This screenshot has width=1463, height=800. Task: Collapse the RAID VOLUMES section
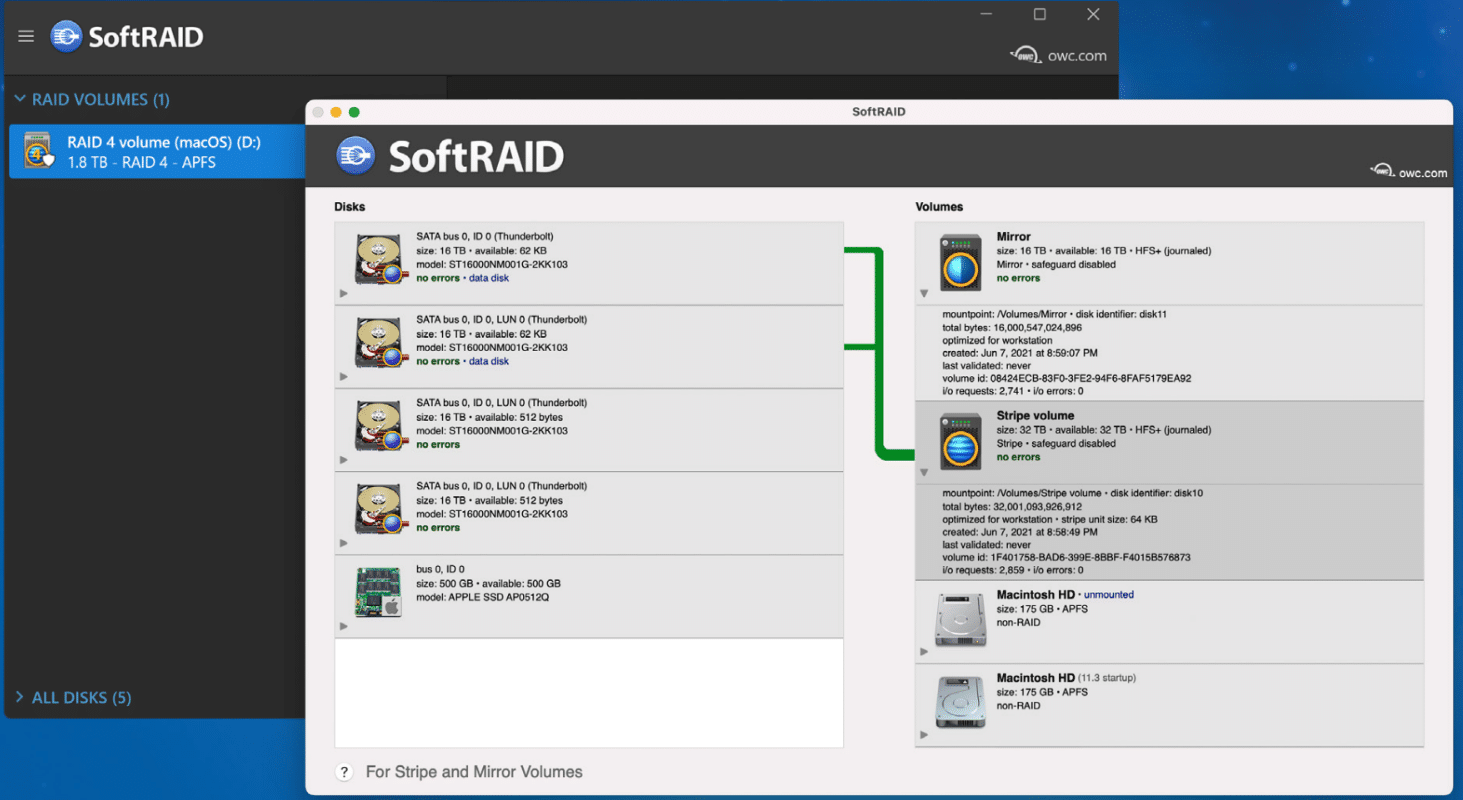coord(20,99)
